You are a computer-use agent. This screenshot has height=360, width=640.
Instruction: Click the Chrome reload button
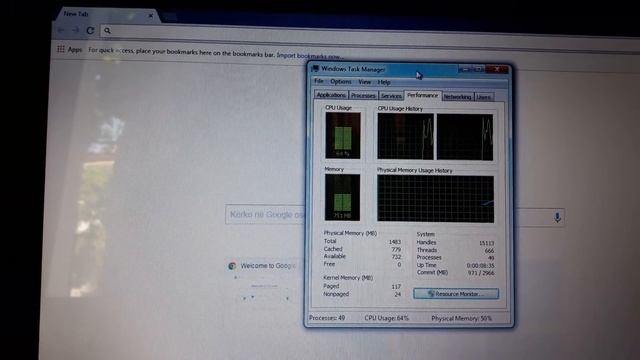tap(90, 30)
